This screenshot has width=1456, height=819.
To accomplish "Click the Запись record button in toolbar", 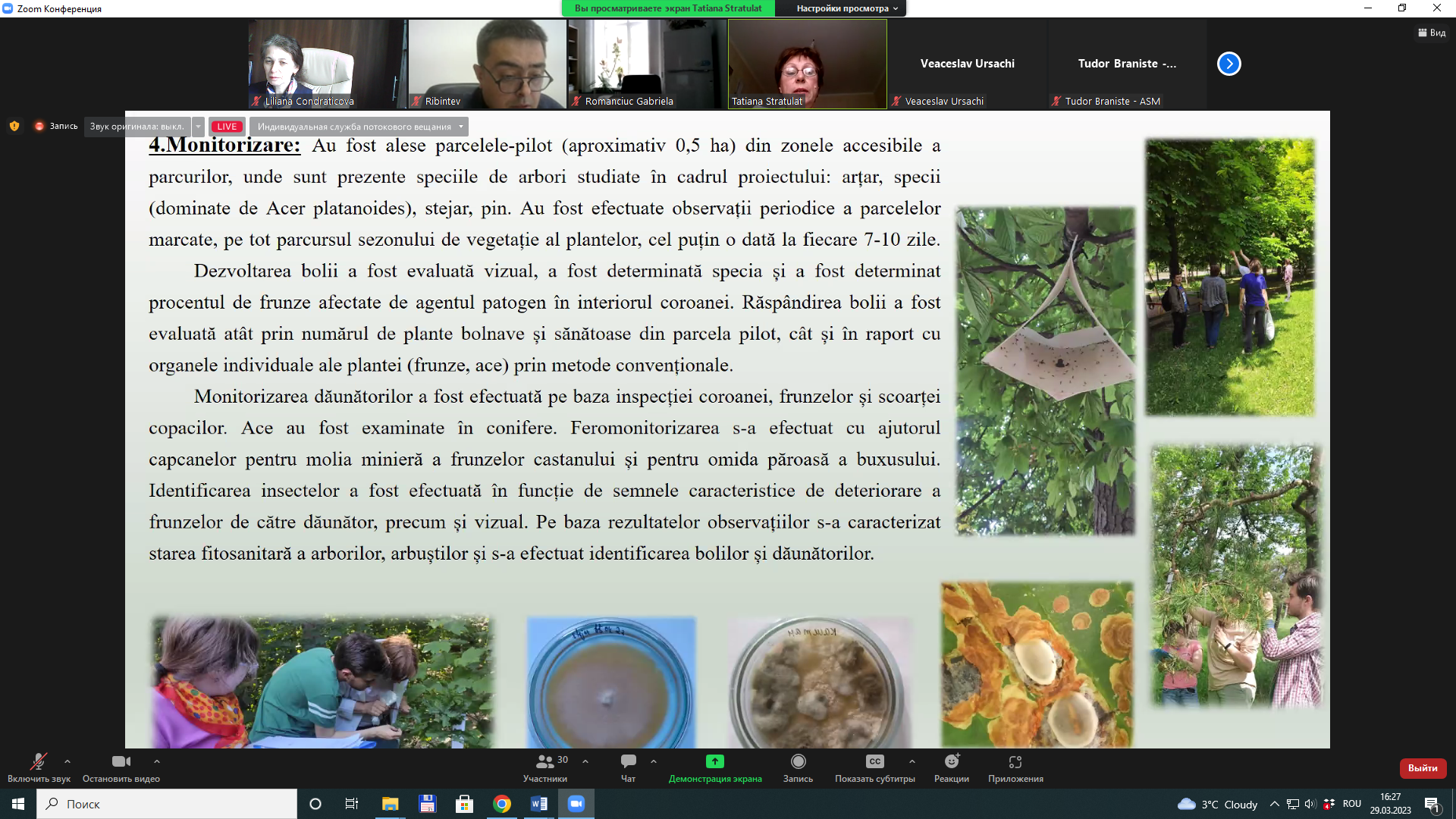I will pyautogui.click(x=798, y=767).
